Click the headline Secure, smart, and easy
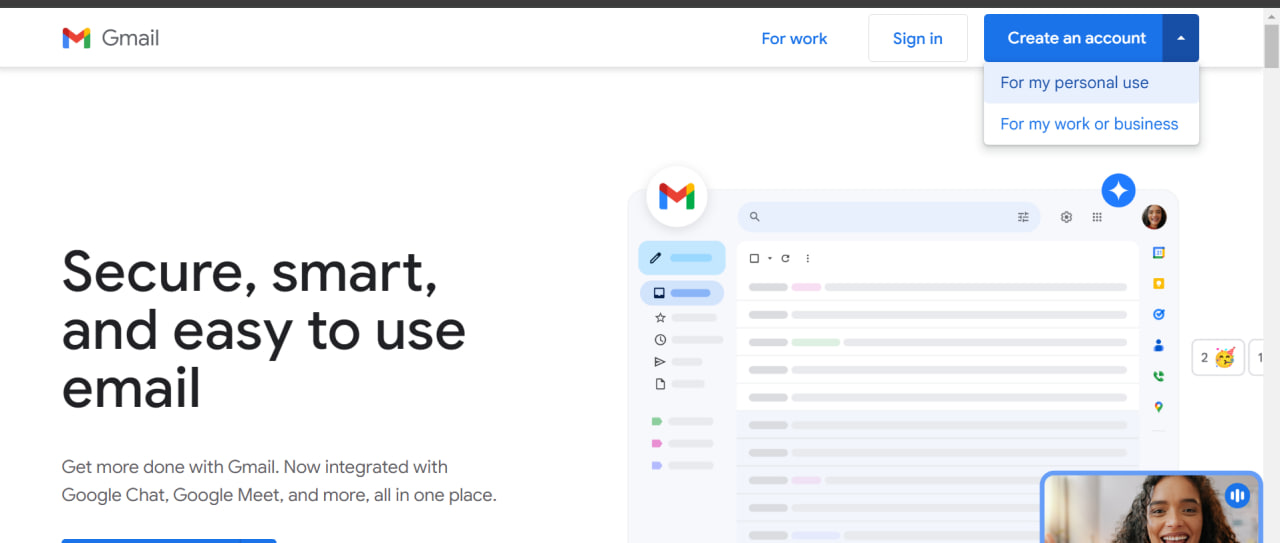 [264, 329]
